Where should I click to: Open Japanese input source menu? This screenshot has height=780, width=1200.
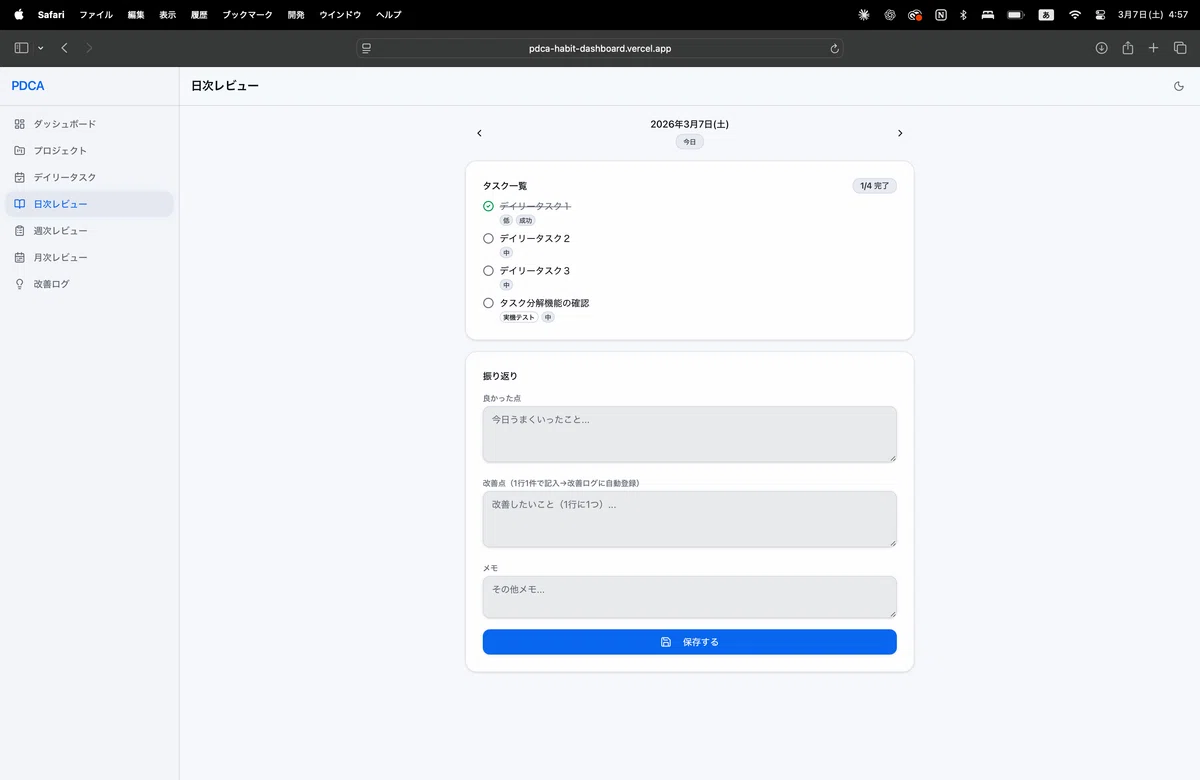pos(1046,15)
